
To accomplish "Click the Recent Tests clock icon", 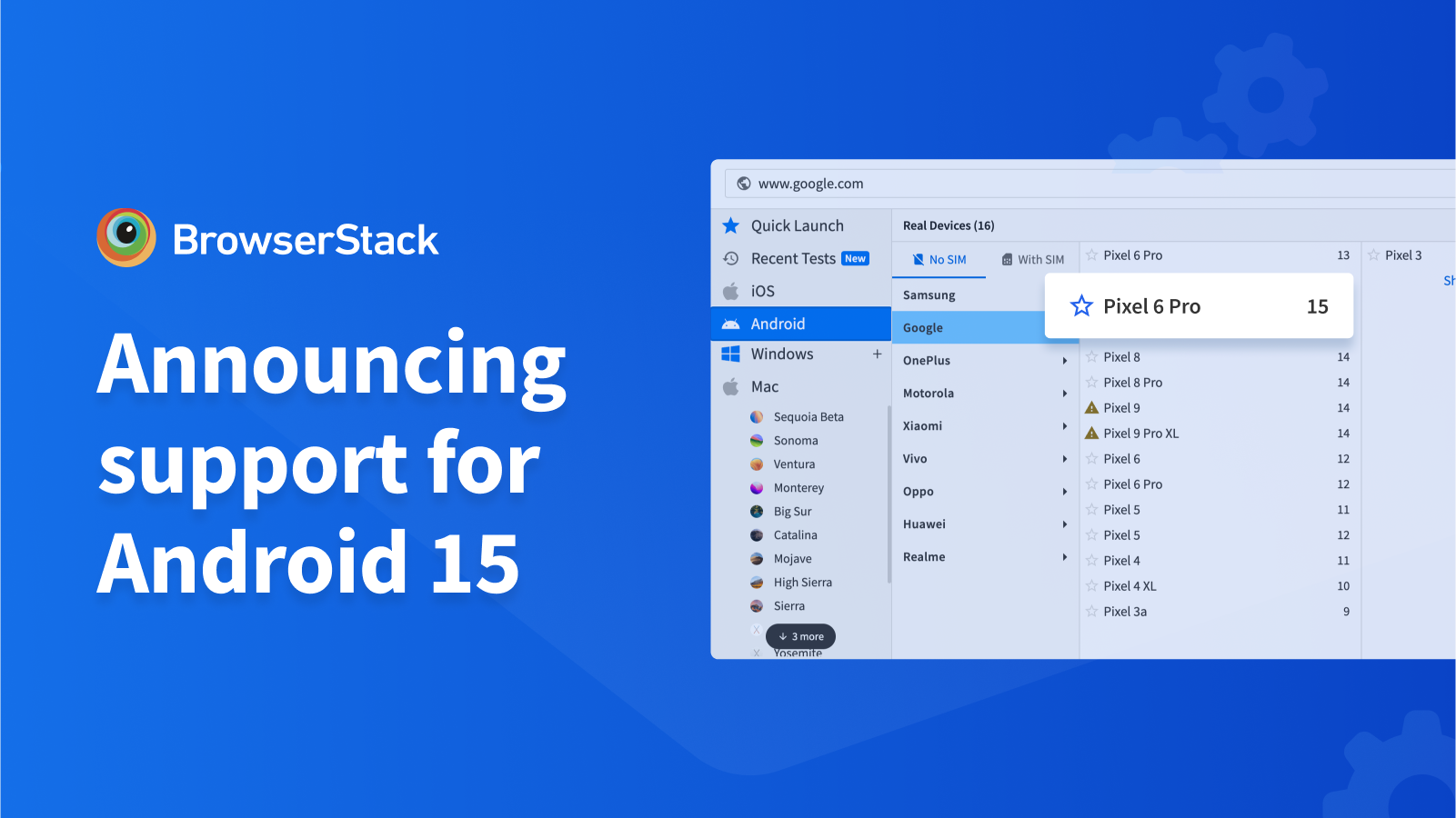I will pos(730,259).
